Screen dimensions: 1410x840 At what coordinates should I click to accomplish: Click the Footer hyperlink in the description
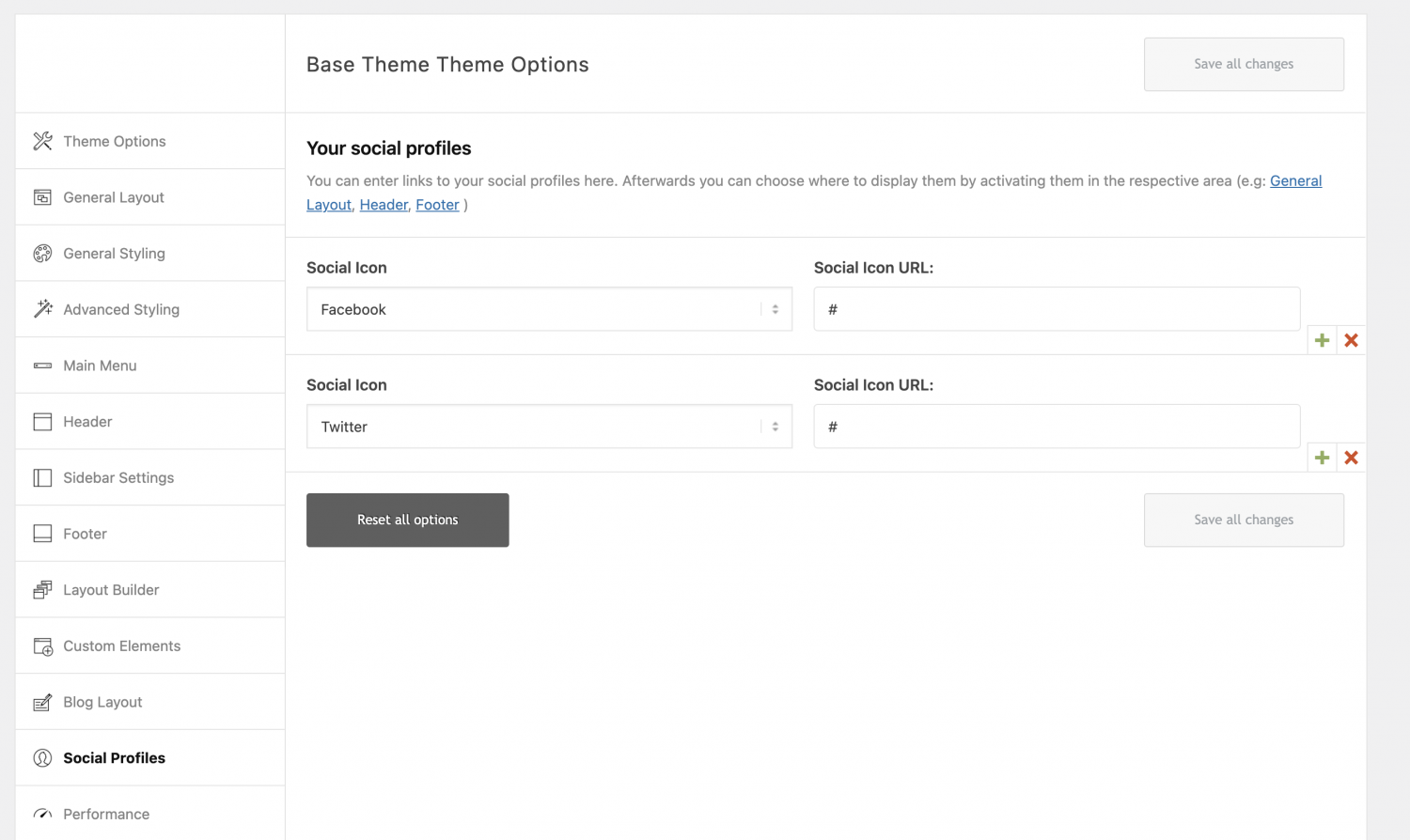coord(437,204)
